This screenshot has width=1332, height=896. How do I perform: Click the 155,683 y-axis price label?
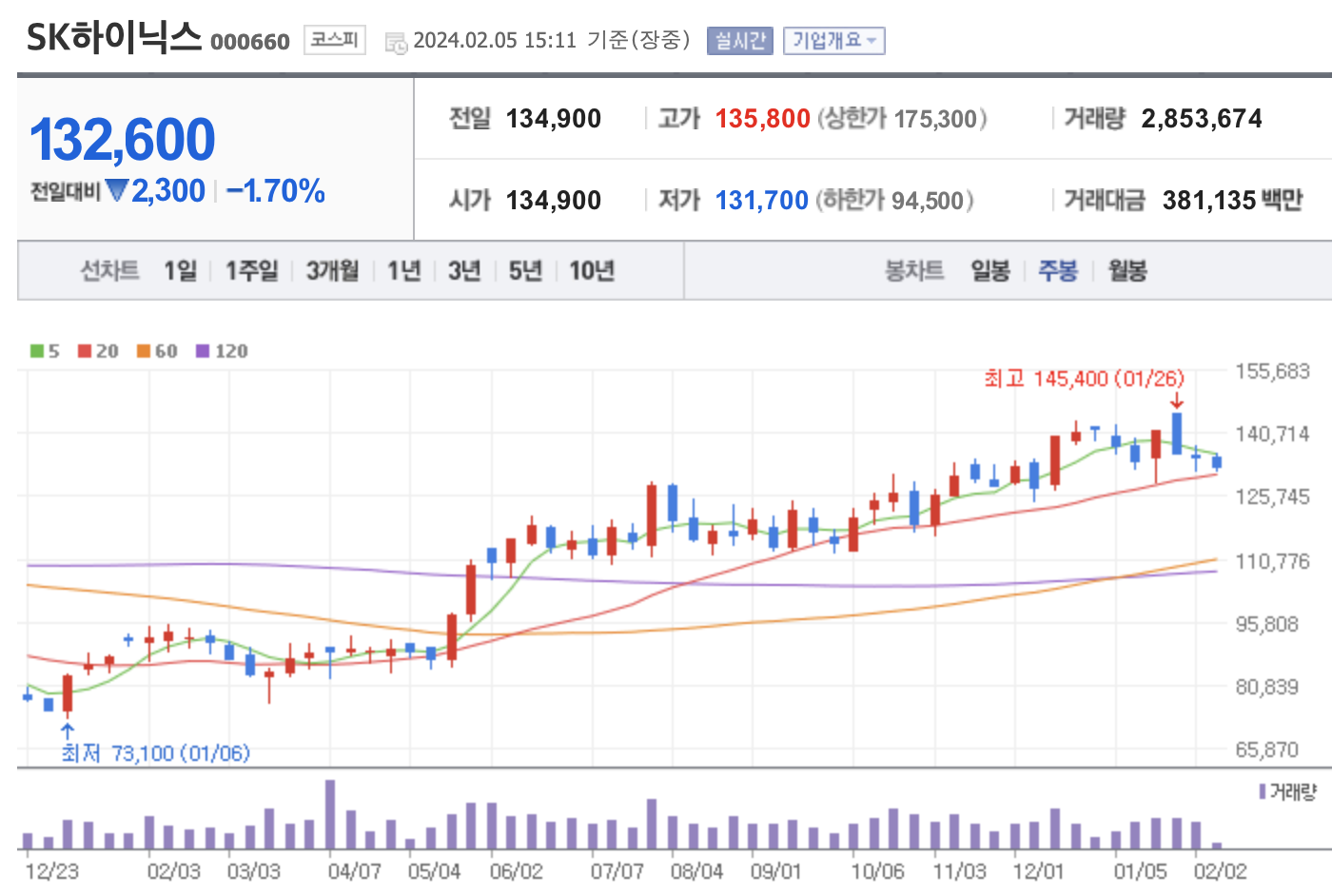1273,371
